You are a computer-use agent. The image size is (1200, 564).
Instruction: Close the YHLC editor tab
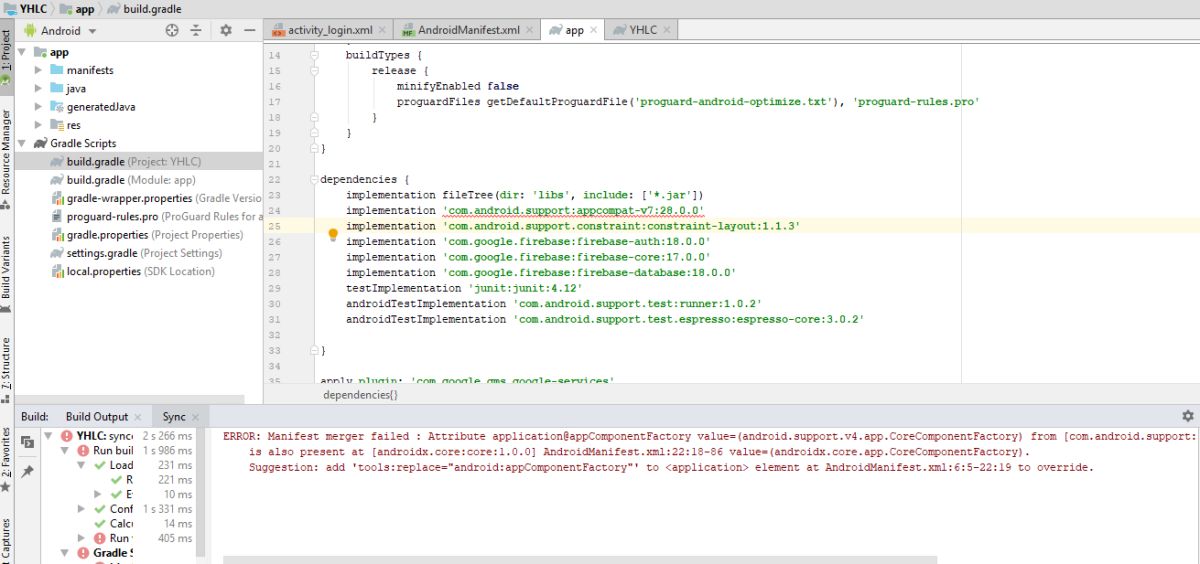pyautogui.click(x=667, y=30)
